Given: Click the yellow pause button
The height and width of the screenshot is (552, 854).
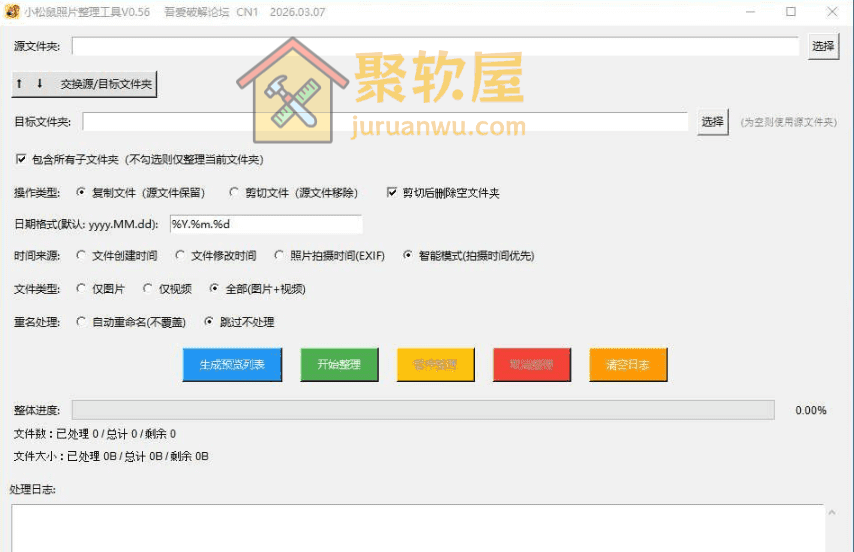Looking at the screenshot, I should click(436, 365).
